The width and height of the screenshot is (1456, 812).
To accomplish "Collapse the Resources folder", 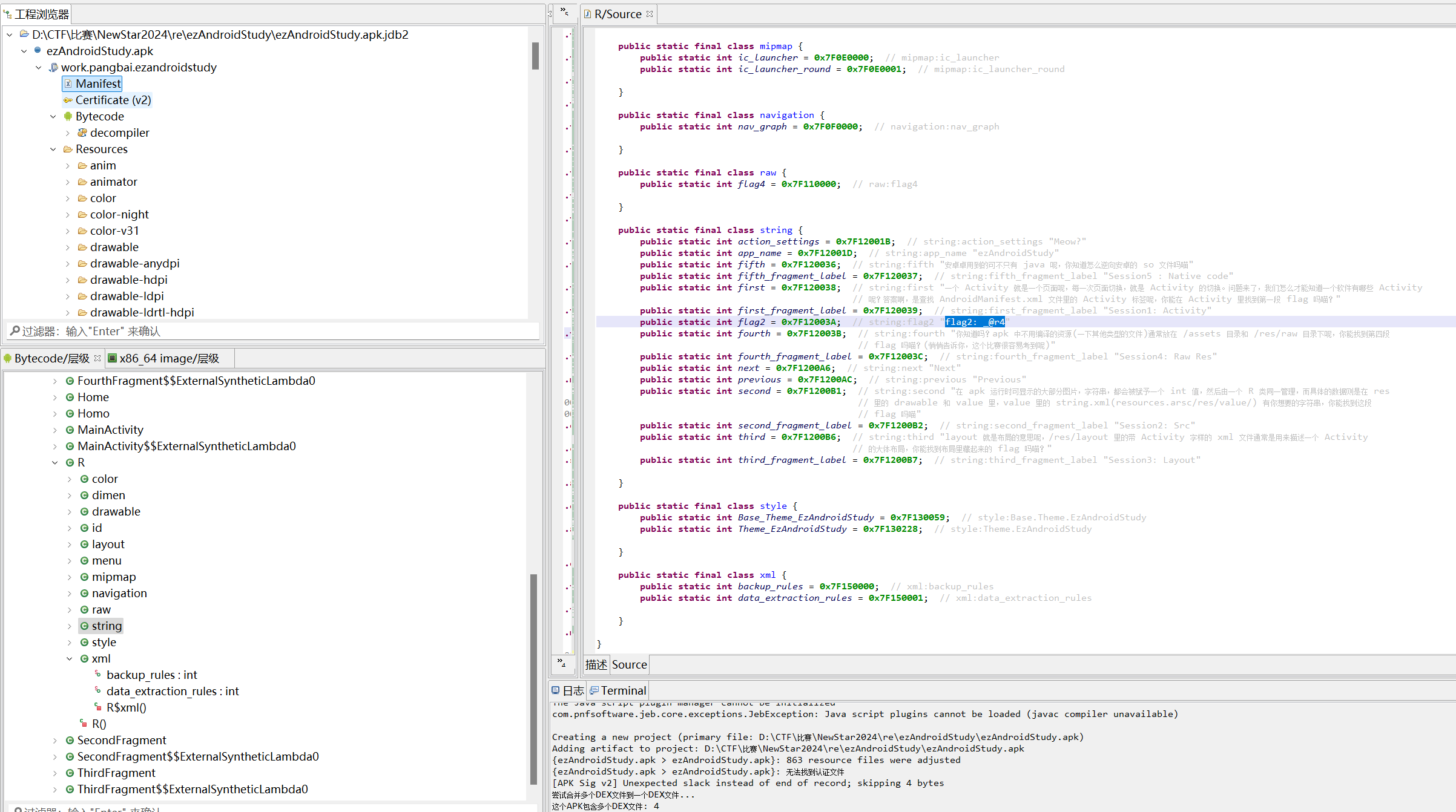I will (53, 149).
